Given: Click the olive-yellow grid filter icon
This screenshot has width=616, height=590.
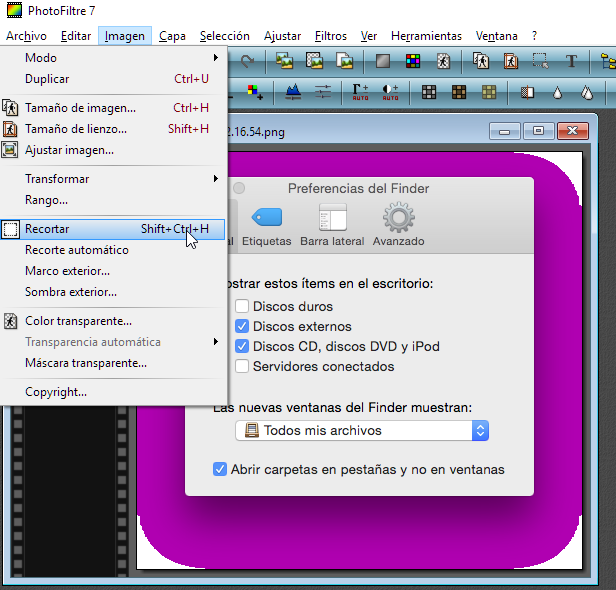Looking at the screenshot, I should click(489, 92).
